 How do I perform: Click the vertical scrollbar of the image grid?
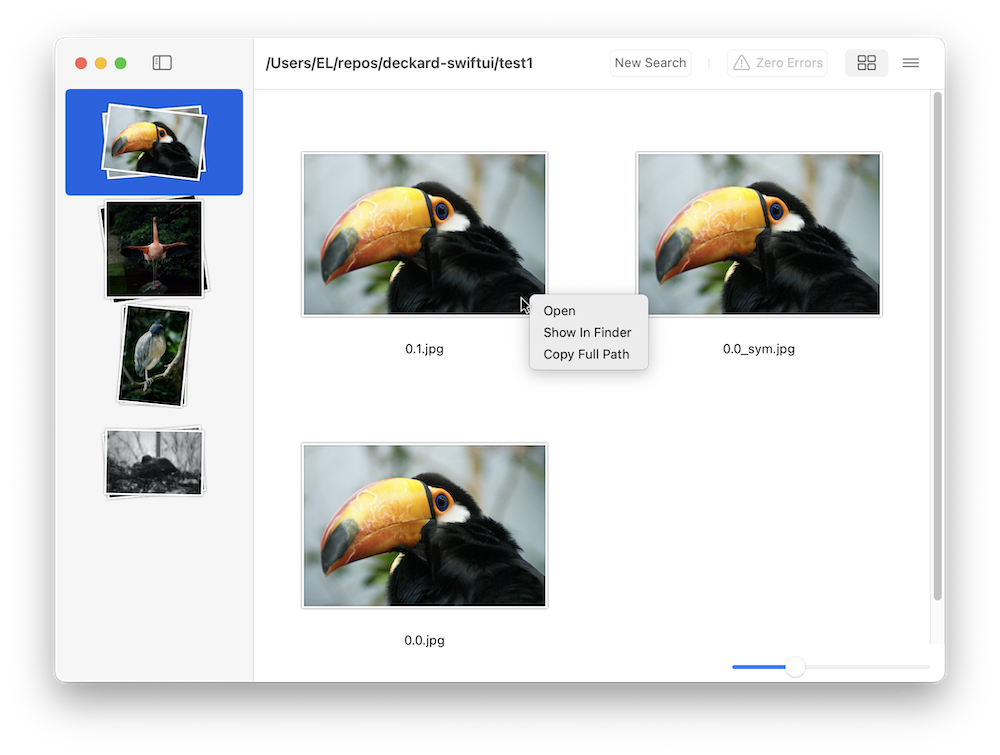(938, 346)
